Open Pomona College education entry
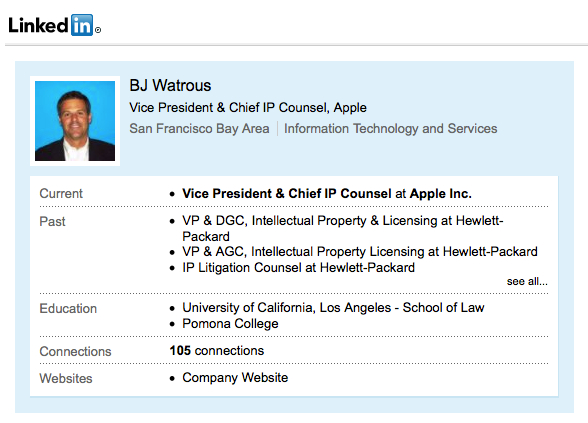Viewport: 588px width, 423px height. coord(230,324)
